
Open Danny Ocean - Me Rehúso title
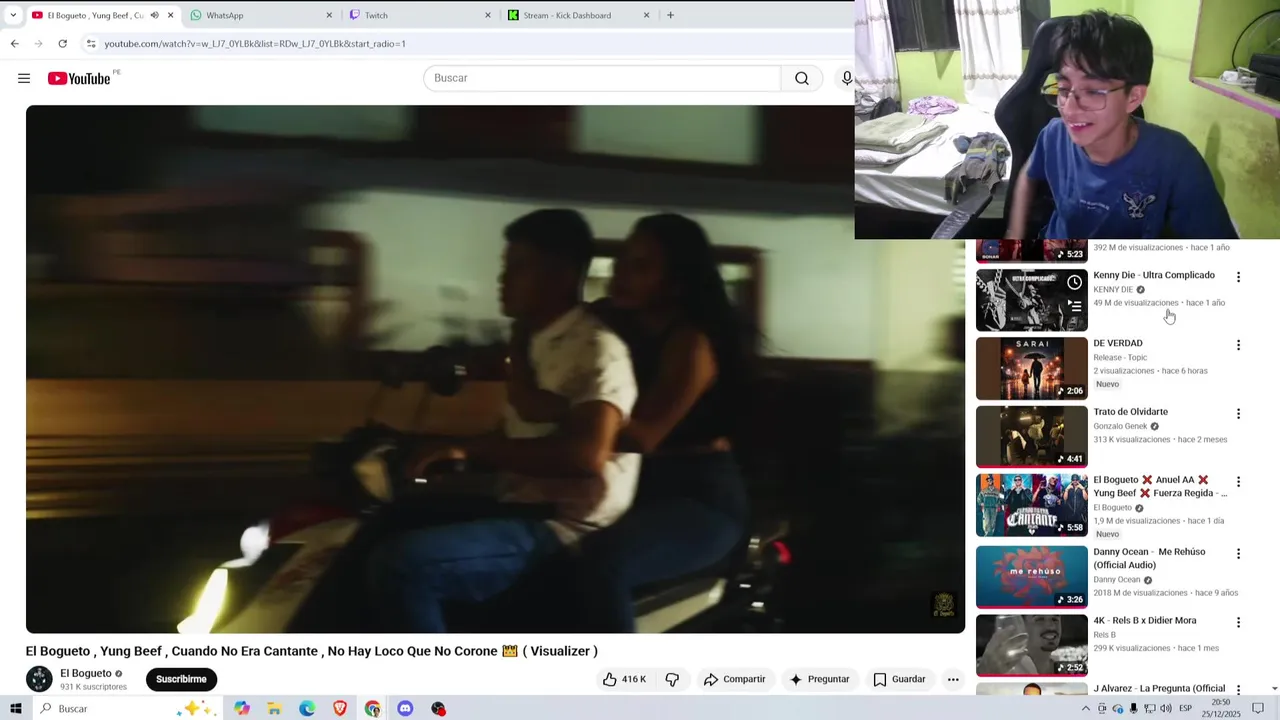[1149, 558]
